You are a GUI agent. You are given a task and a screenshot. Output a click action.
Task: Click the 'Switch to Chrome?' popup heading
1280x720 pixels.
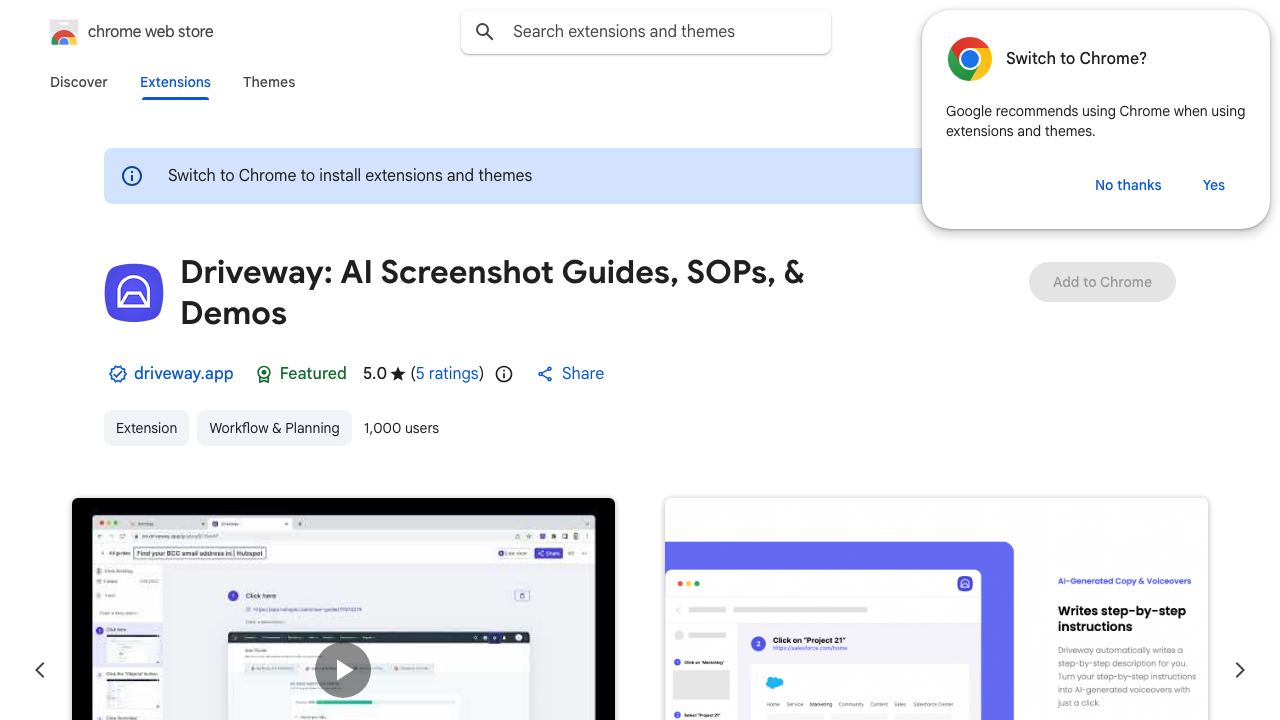point(1076,59)
